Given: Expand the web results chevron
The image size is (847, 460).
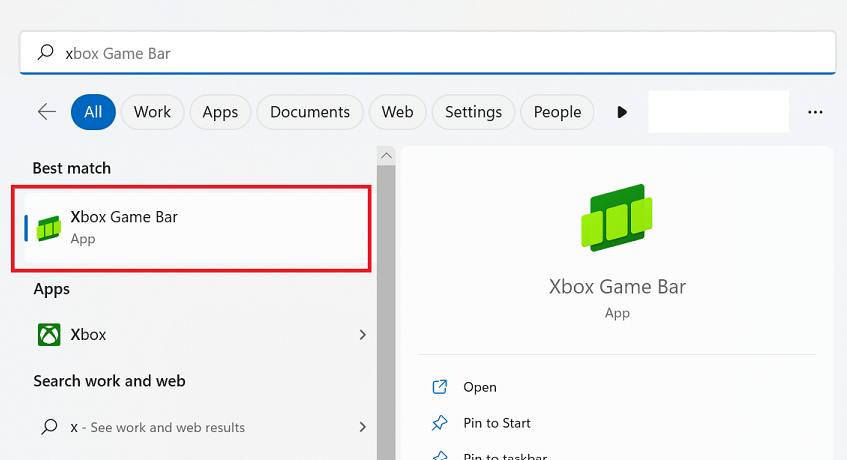Looking at the screenshot, I should (x=362, y=427).
